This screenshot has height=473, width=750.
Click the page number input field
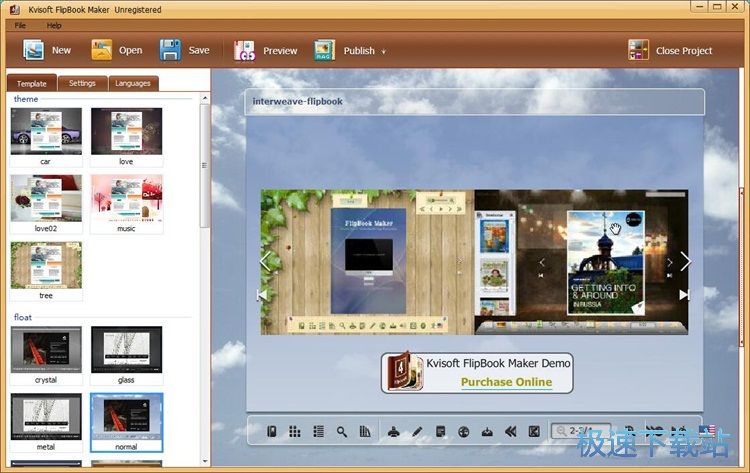click(x=581, y=431)
